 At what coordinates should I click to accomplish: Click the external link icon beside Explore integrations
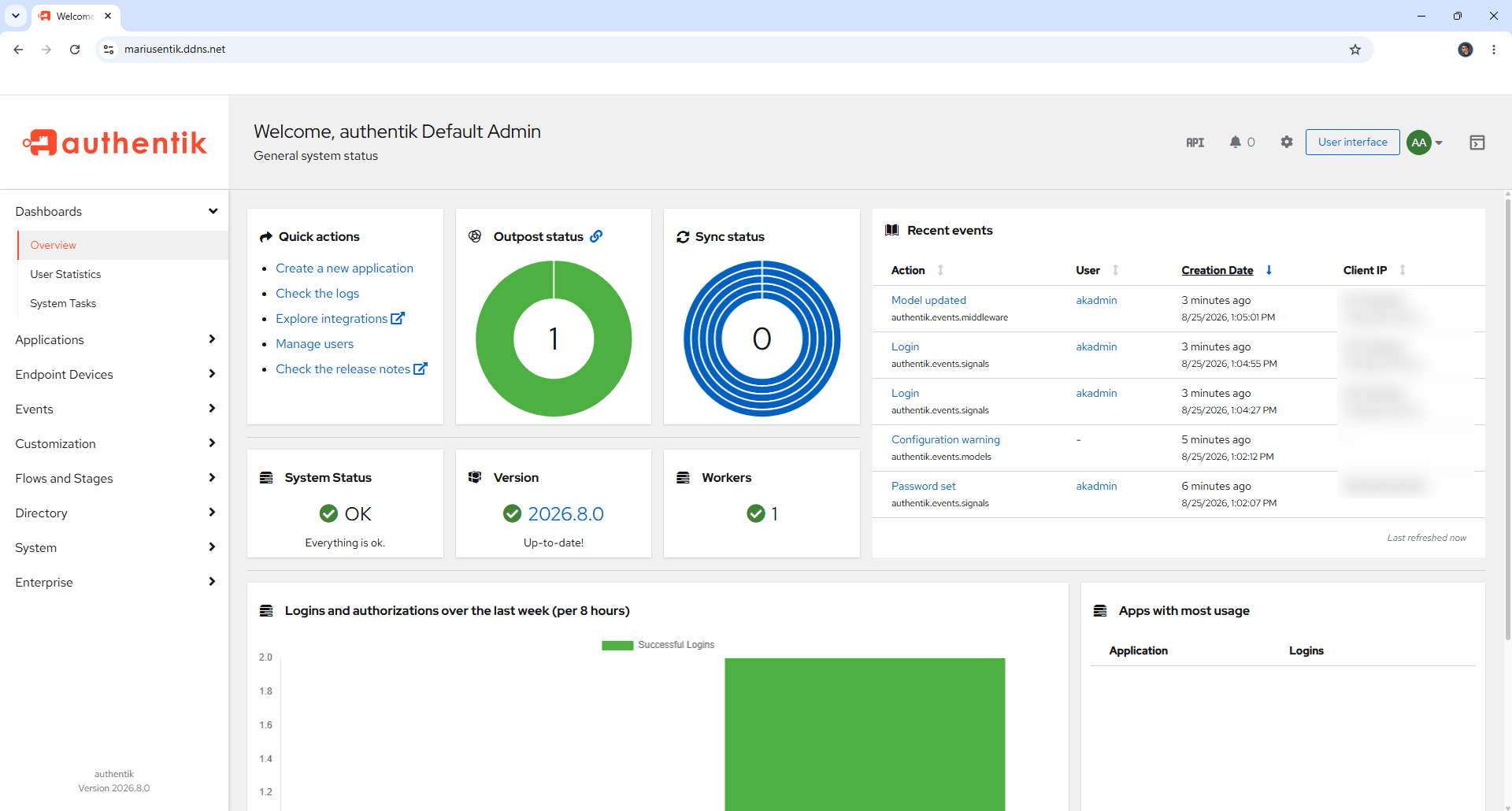(x=398, y=318)
